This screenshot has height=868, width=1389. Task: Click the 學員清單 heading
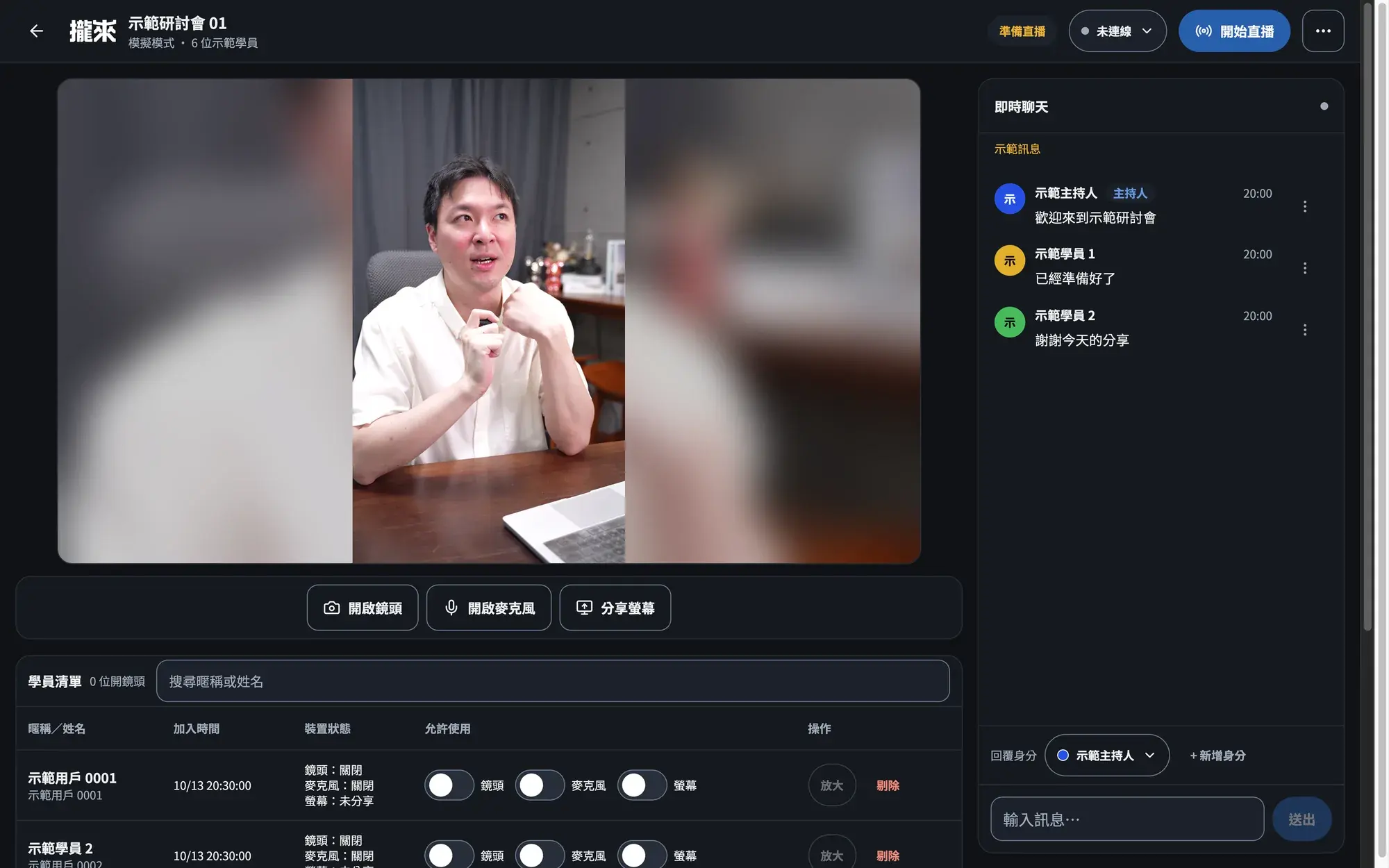pyautogui.click(x=55, y=681)
